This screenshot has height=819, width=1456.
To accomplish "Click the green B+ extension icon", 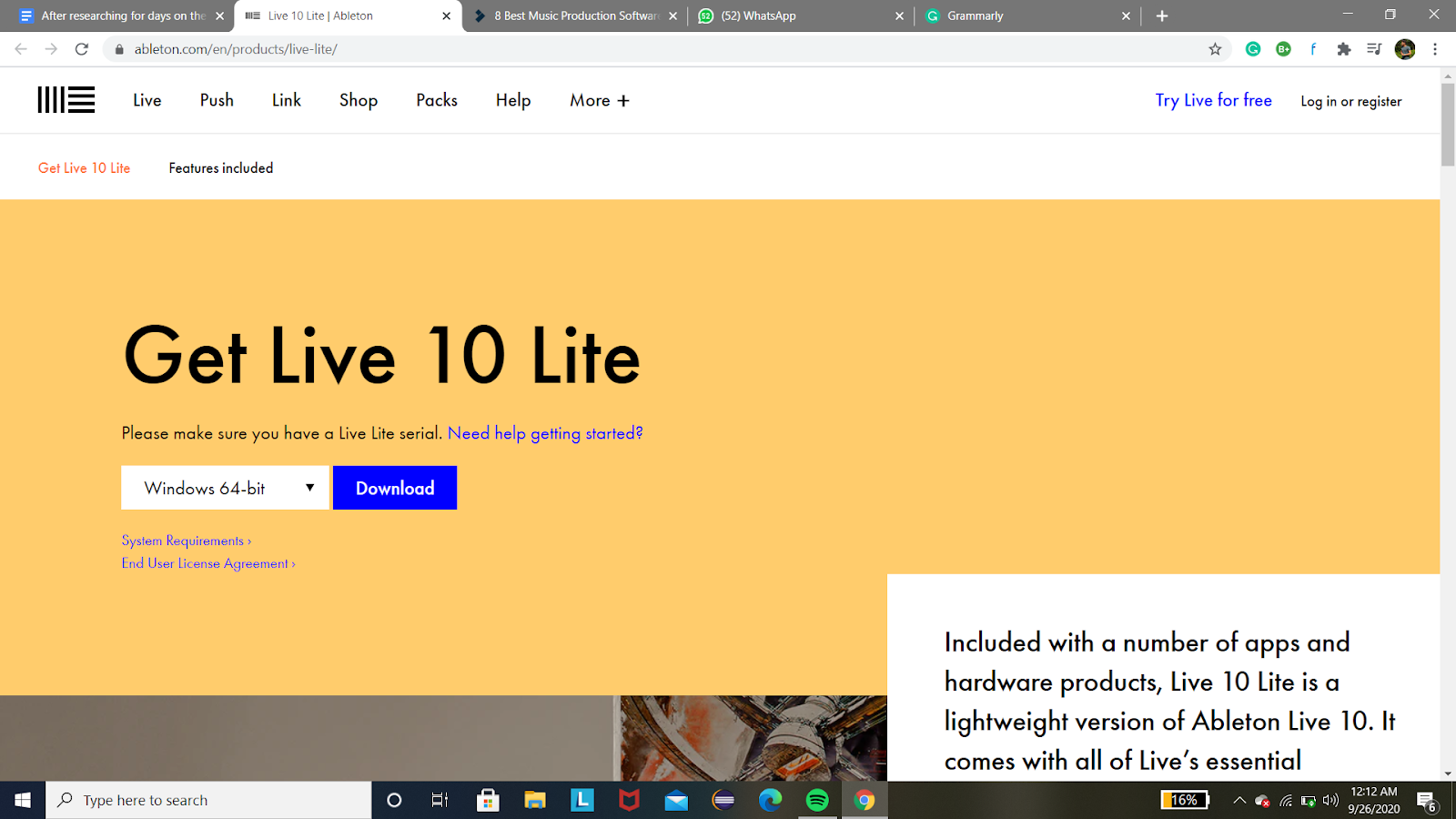I will pos(1283,49).
